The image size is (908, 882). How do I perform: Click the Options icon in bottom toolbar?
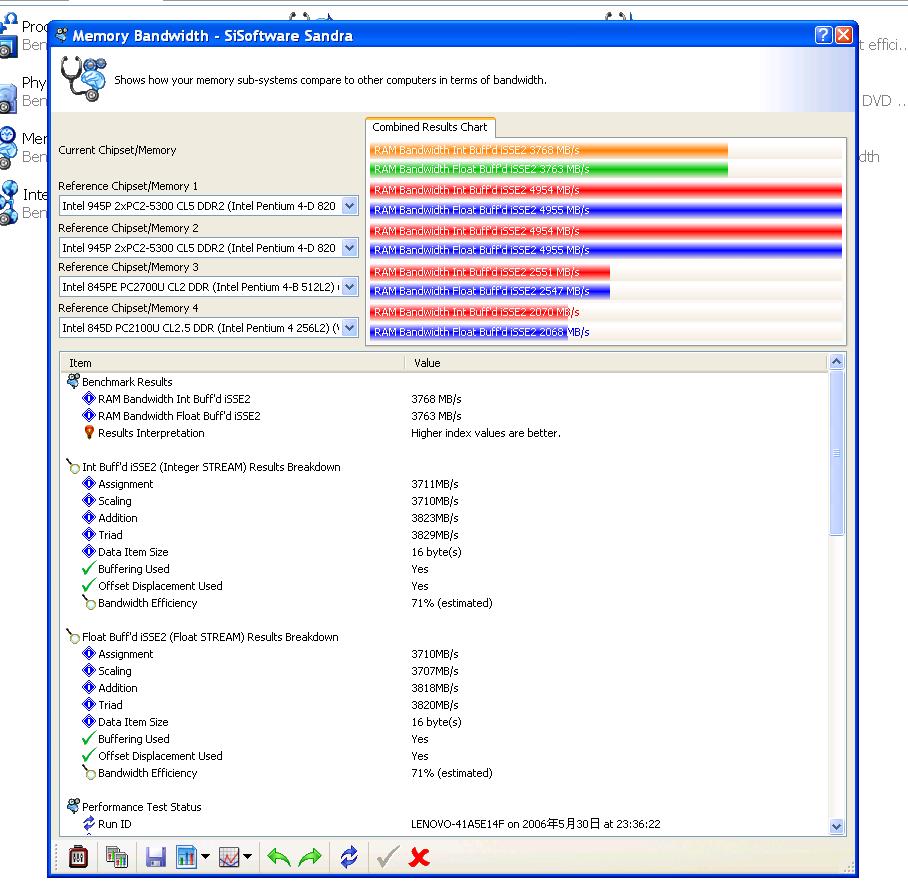79,857
